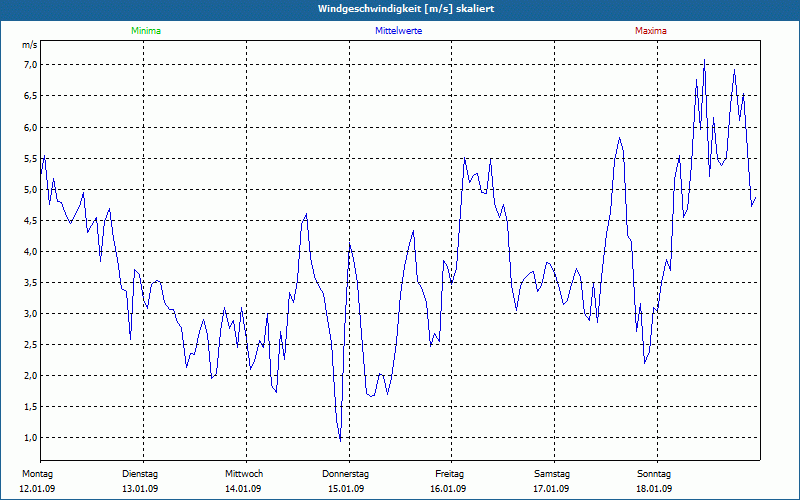Click the 3,5 y-axis value
This screenshot has height=500, width=800.
click(x=31, y=283)
